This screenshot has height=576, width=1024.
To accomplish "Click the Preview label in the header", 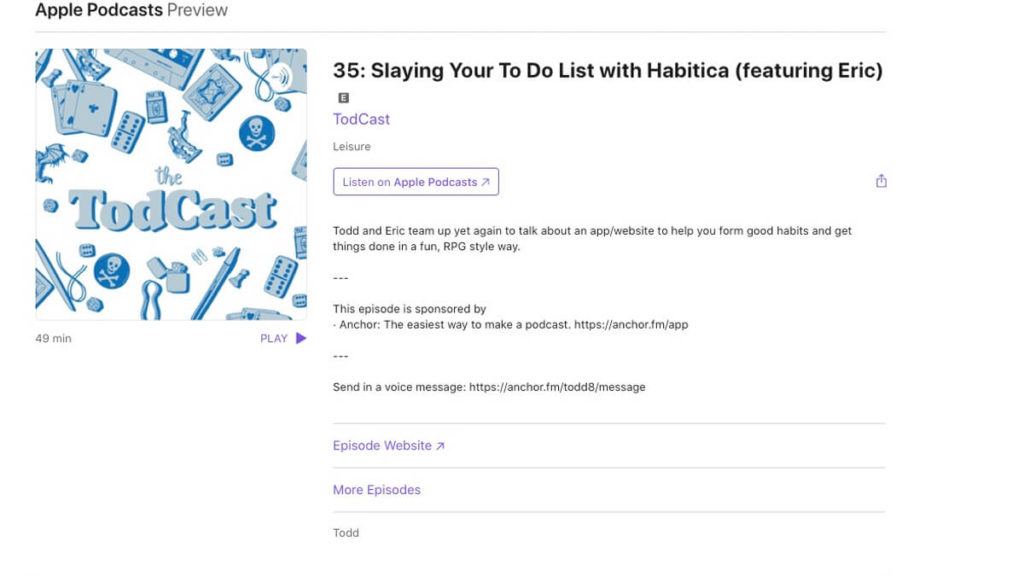I will 197,11.
